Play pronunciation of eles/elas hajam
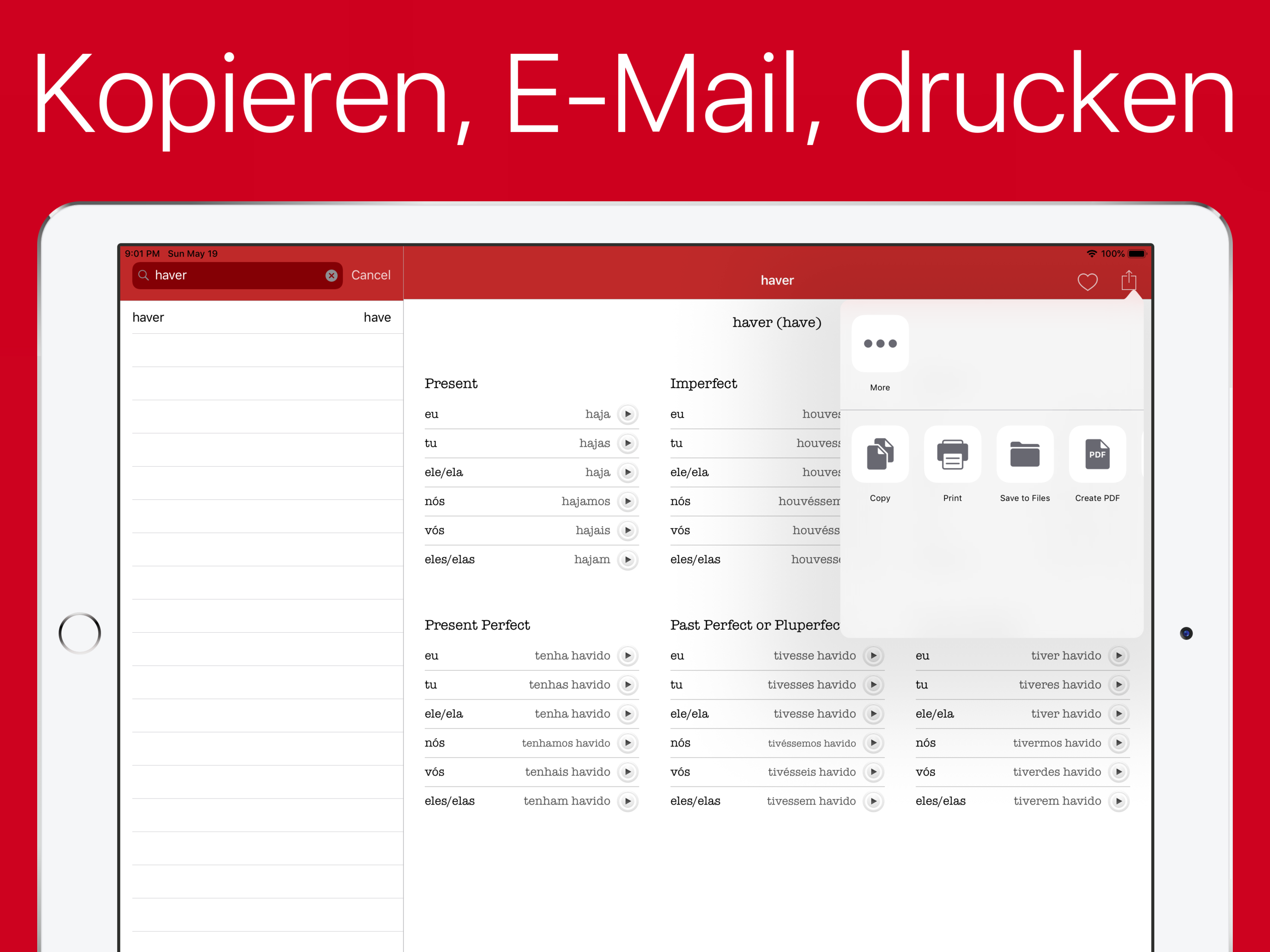 628,559
